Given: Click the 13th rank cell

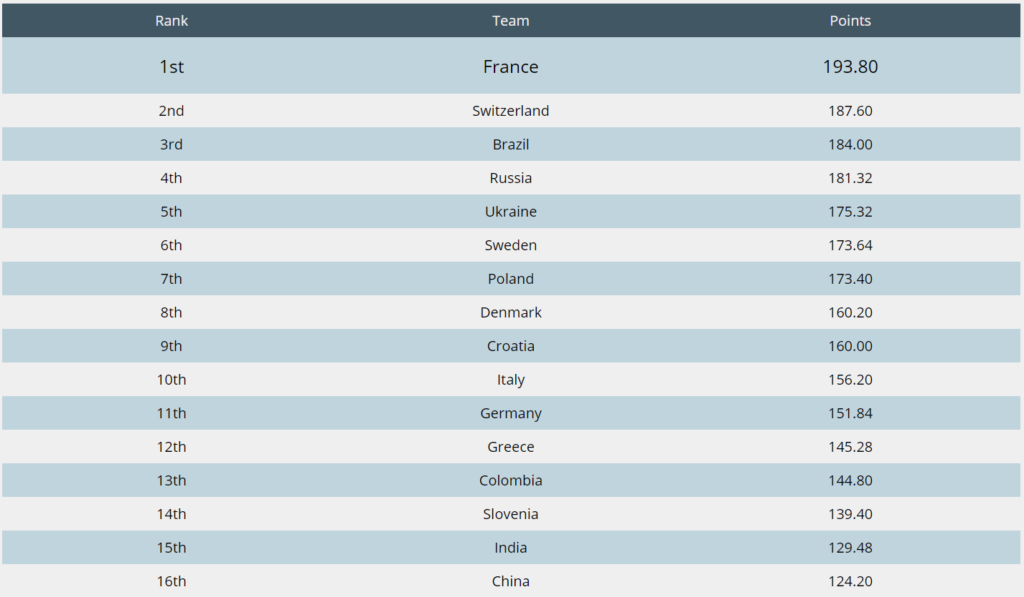Looking at the screenshot, I should pyautogui.click(x=171, y=481).
